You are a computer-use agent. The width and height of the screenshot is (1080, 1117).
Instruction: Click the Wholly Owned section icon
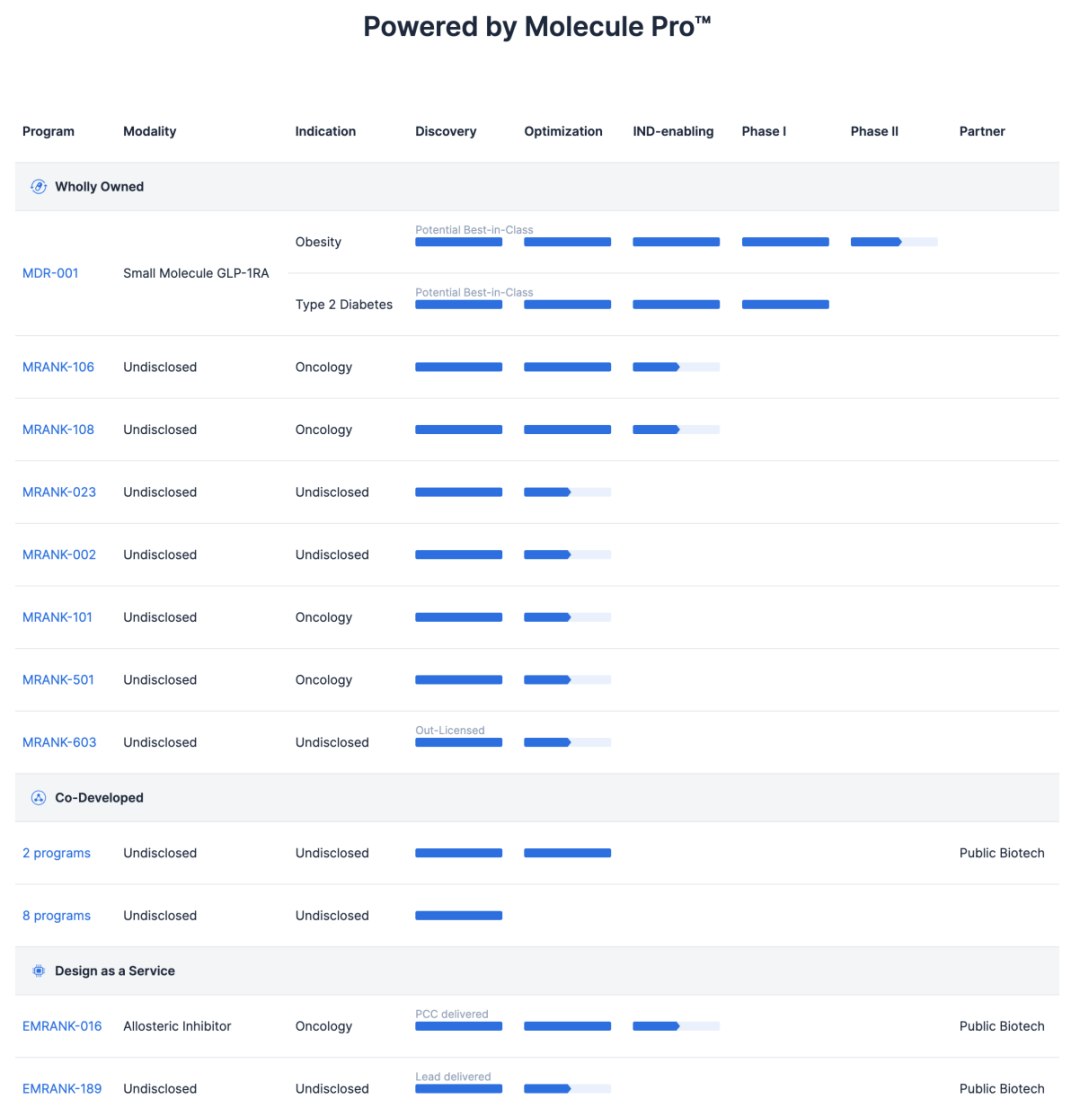[39, 186]
